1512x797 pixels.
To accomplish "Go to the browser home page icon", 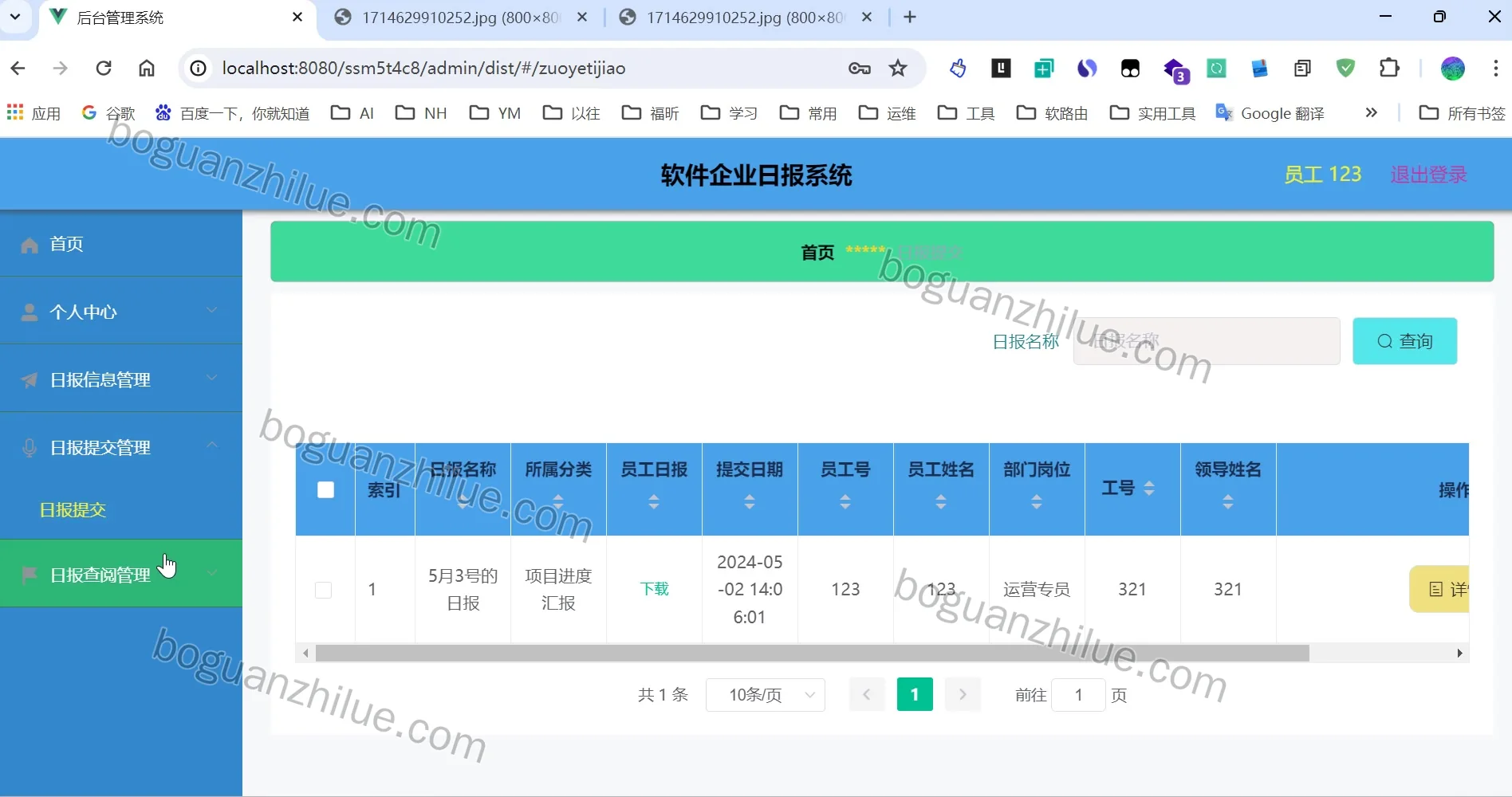I will coord(147,69).
